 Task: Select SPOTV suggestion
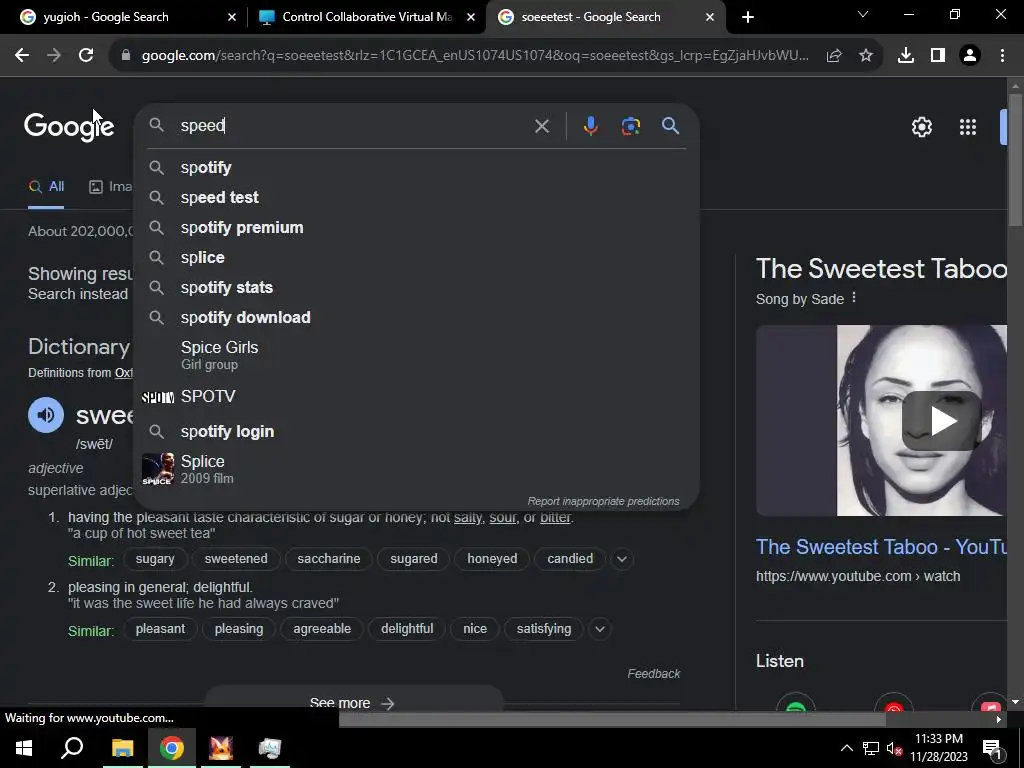[x=417, y=396]
